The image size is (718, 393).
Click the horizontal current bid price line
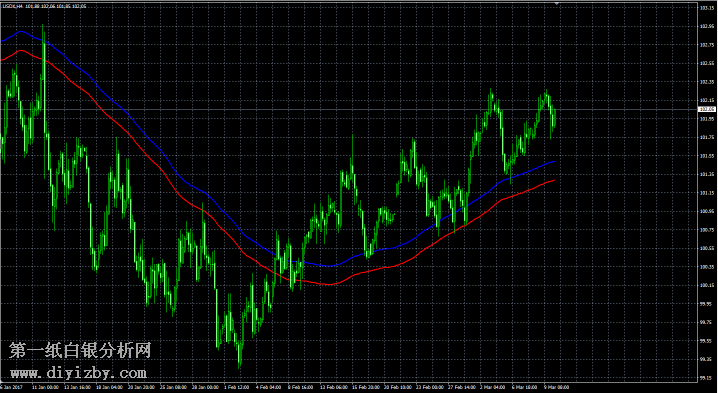[348, 109]
